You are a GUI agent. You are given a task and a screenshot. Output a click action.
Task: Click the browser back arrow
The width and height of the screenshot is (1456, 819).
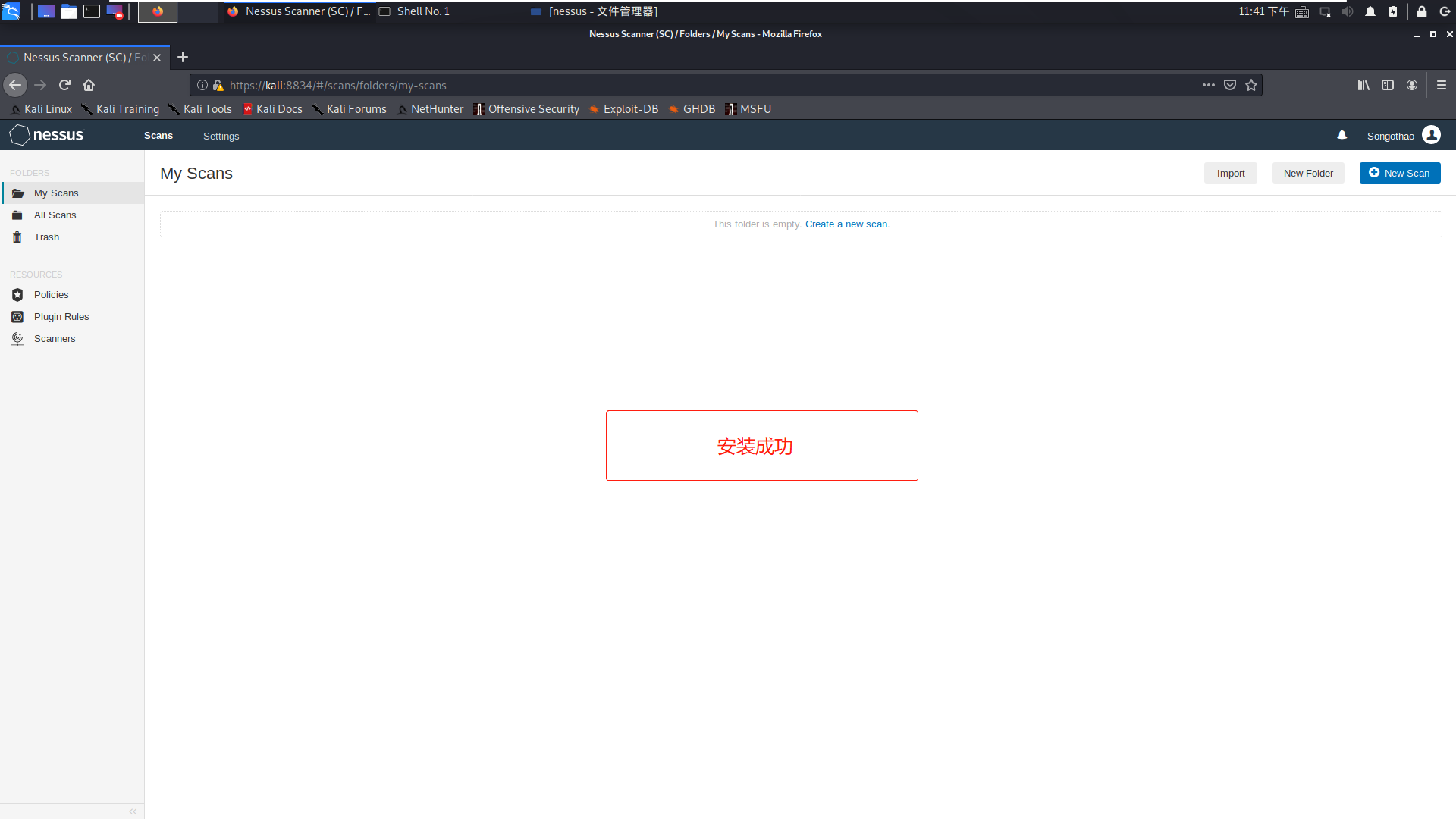(x=15, y=85)
